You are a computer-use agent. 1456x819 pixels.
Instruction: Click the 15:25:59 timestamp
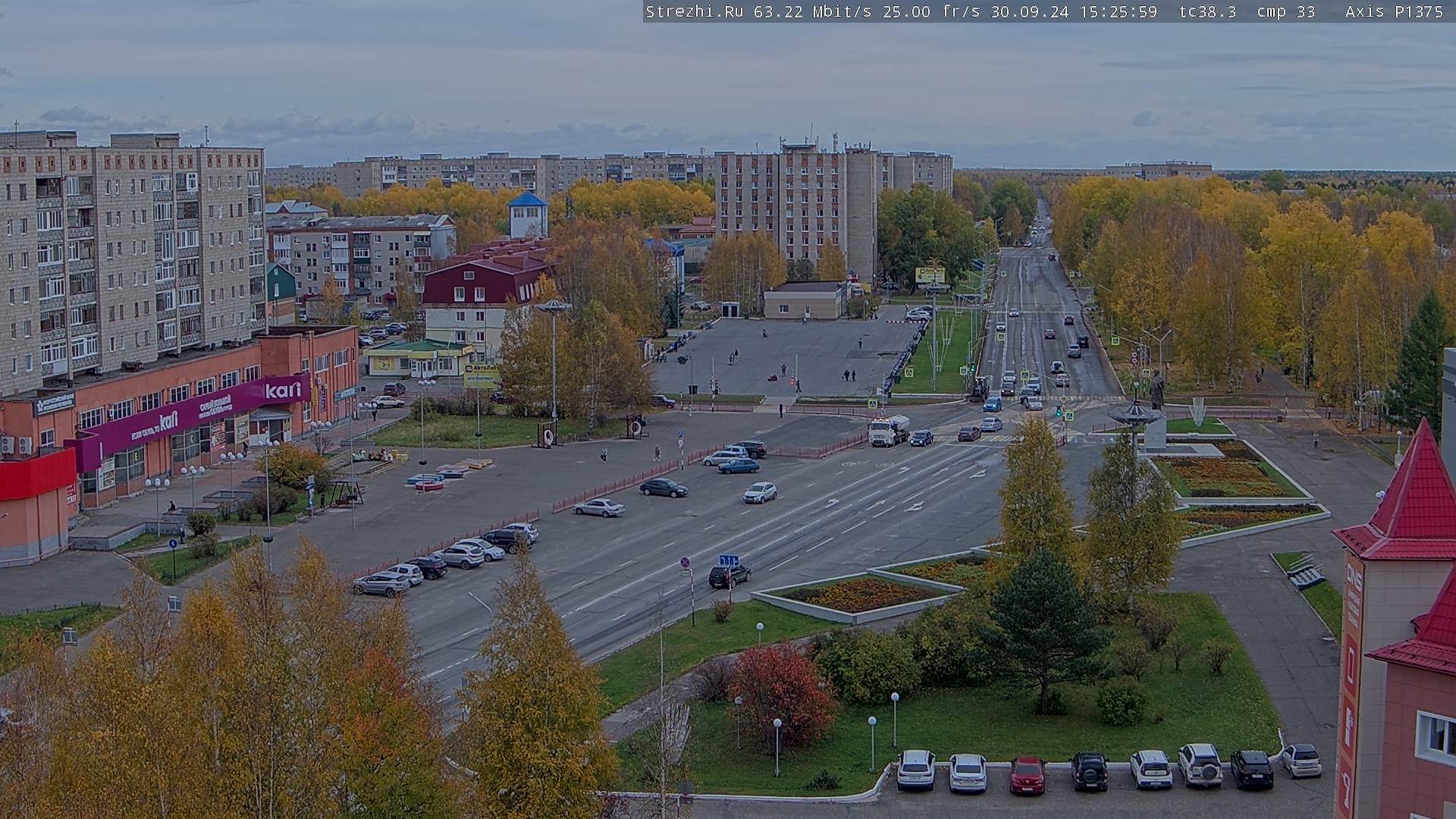[x=1118, y=11]
